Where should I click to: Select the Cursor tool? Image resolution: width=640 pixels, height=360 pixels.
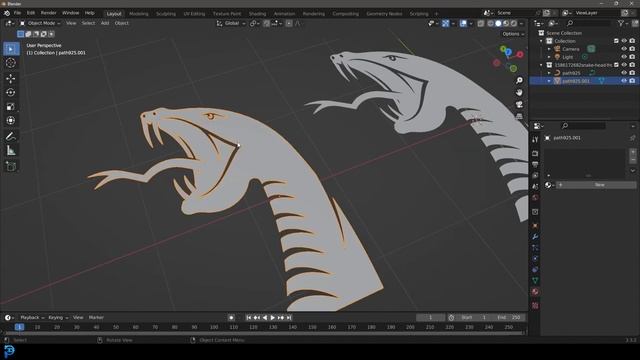point(11,63)
